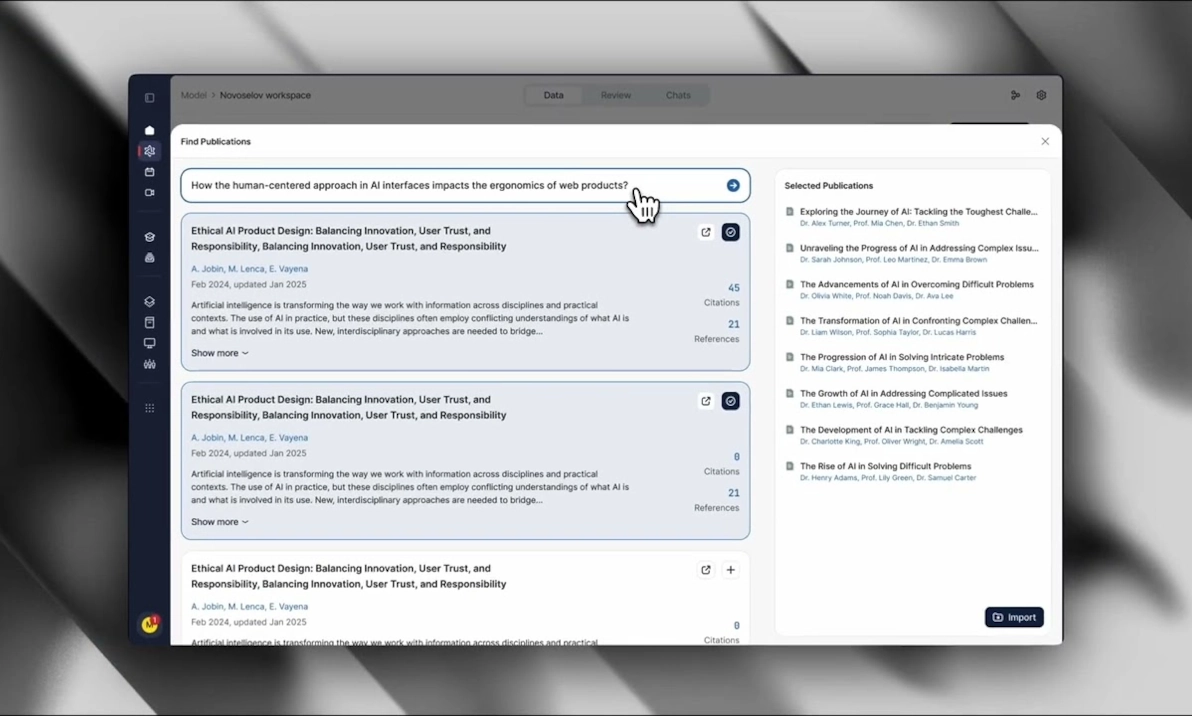Deselect the second publication's checkmark toggle
1192x716 pixels.
pos(731,401)
